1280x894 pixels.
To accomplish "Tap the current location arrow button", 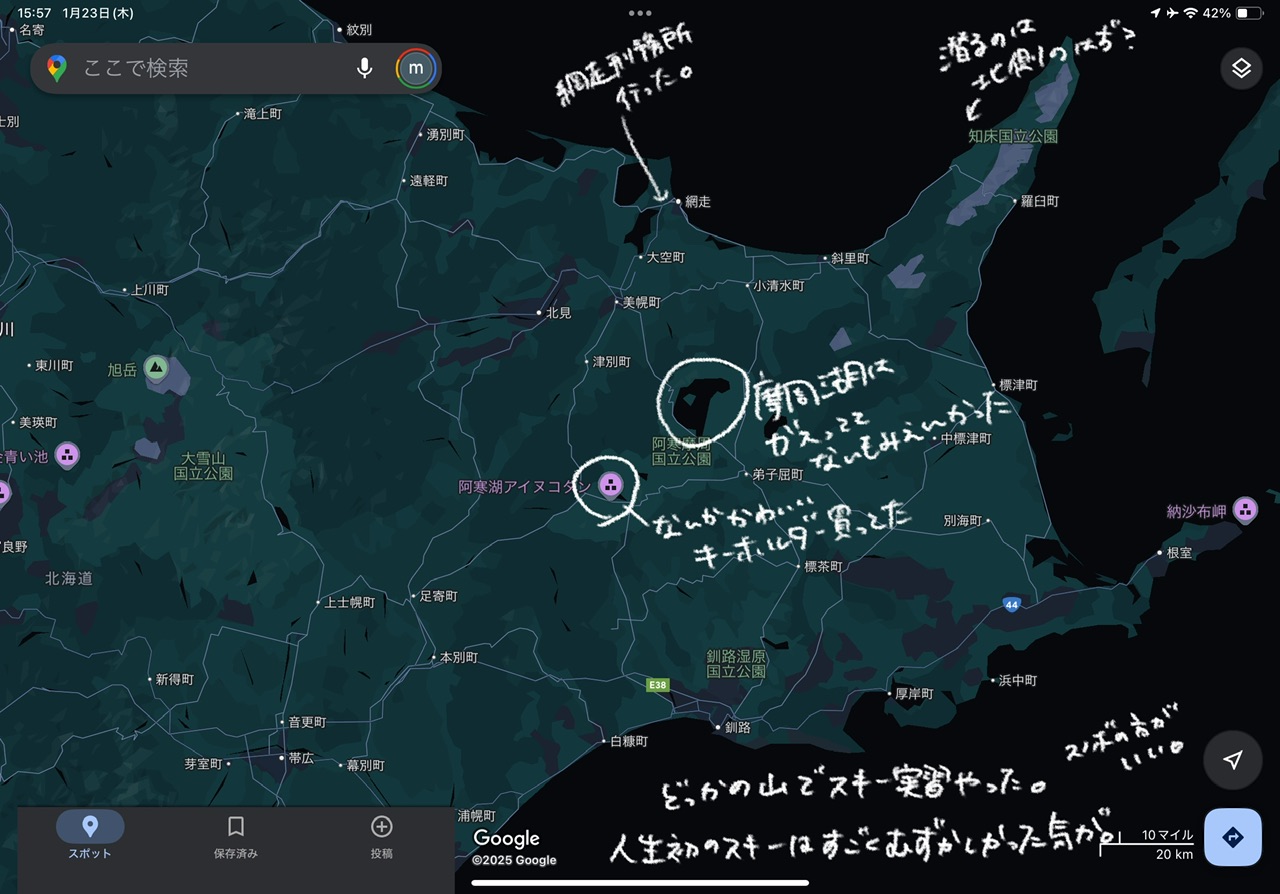I will pos(1233,761).
